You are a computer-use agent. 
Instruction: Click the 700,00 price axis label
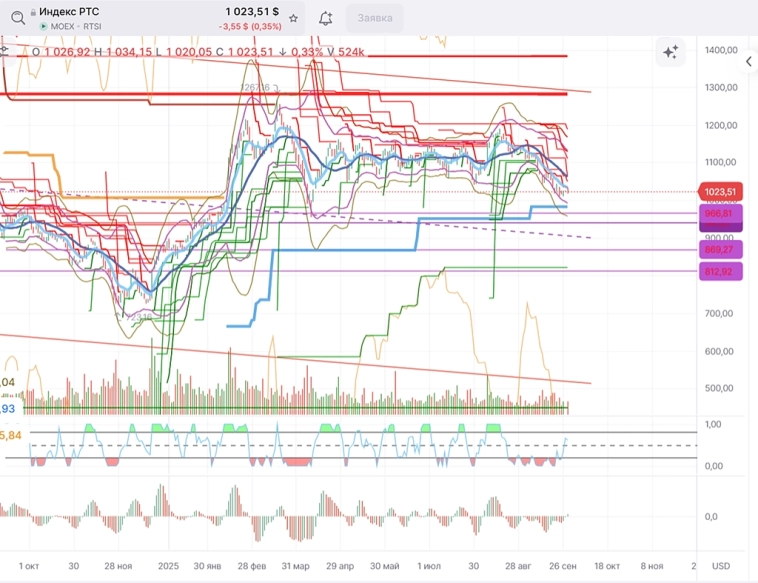click(719, 313)
